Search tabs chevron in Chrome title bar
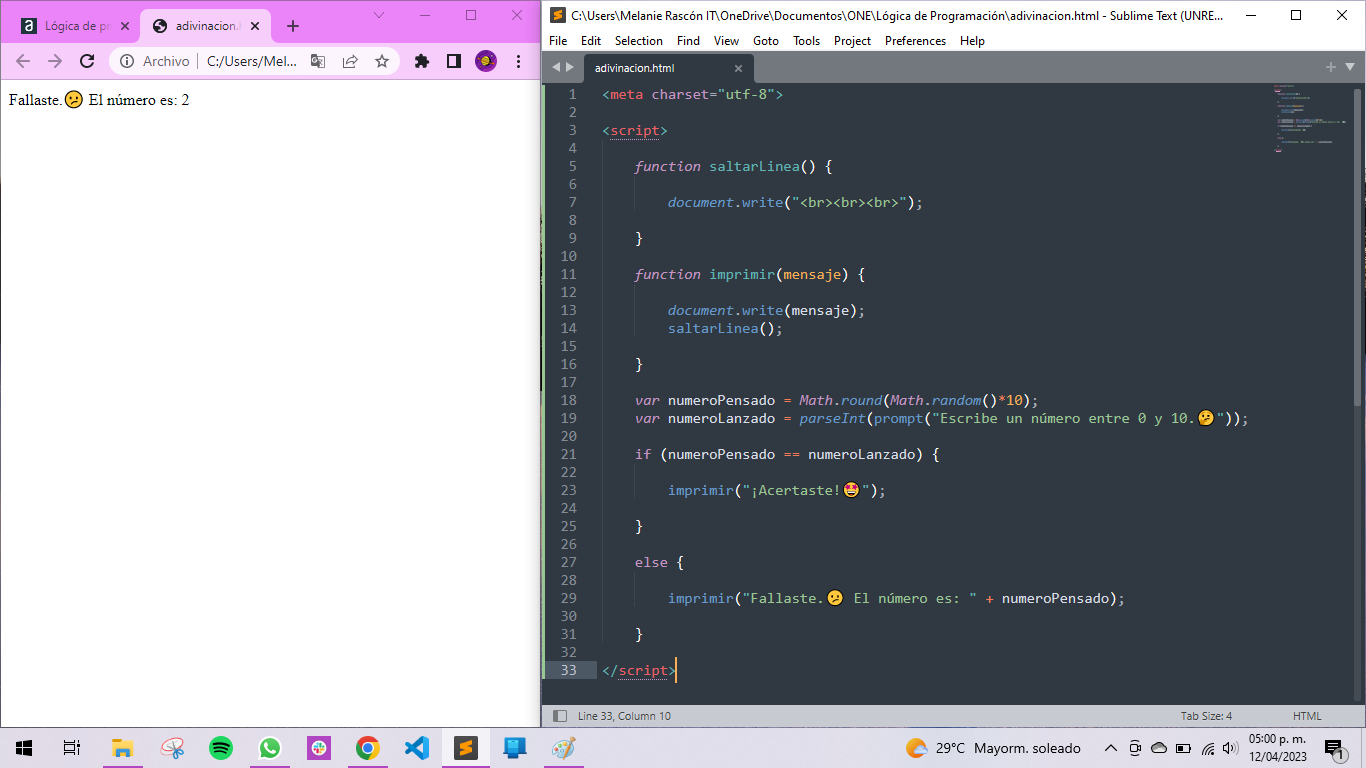Image resolution: width=1366 pixels, height=768 pixels. pos(379,15)
